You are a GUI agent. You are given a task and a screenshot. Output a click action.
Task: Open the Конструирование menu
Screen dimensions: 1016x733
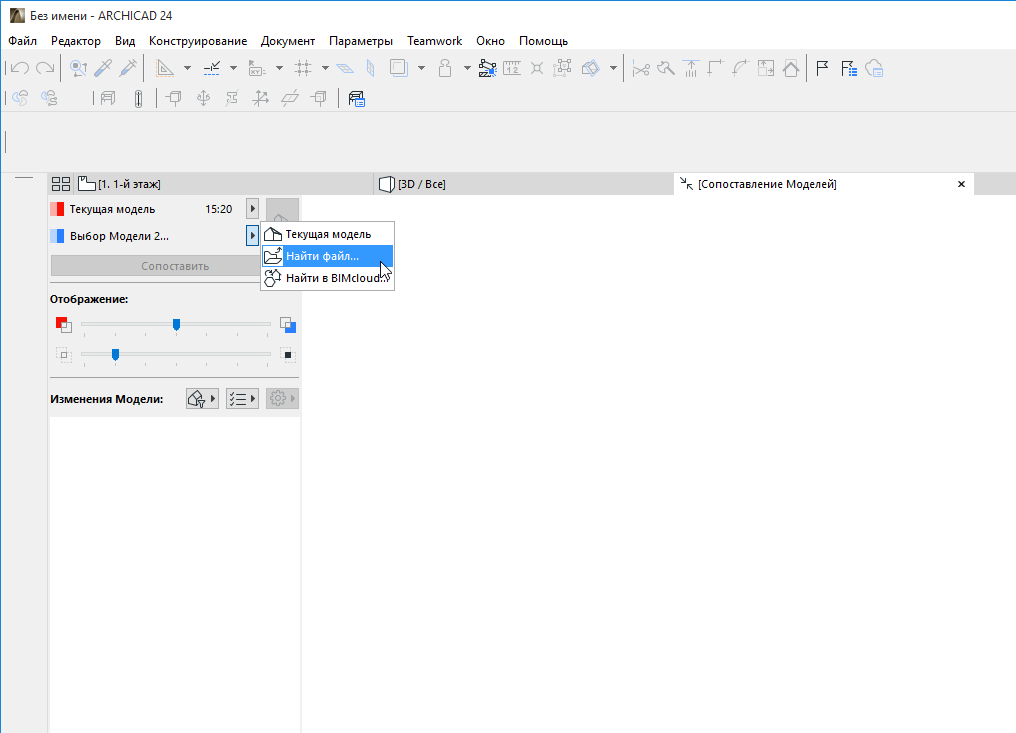point(198,41)
